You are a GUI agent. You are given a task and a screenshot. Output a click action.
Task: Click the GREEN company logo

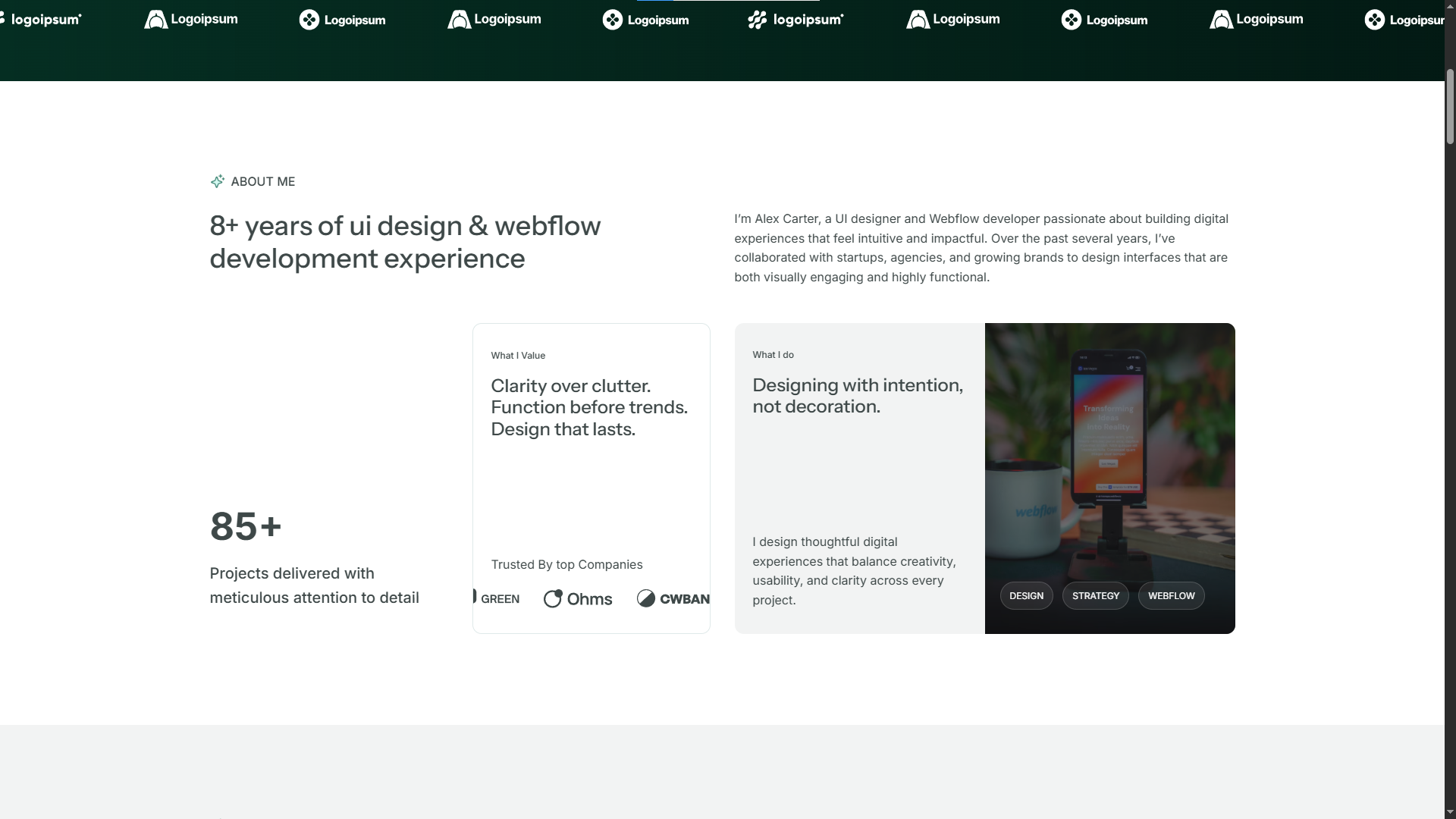click(497, 599)
